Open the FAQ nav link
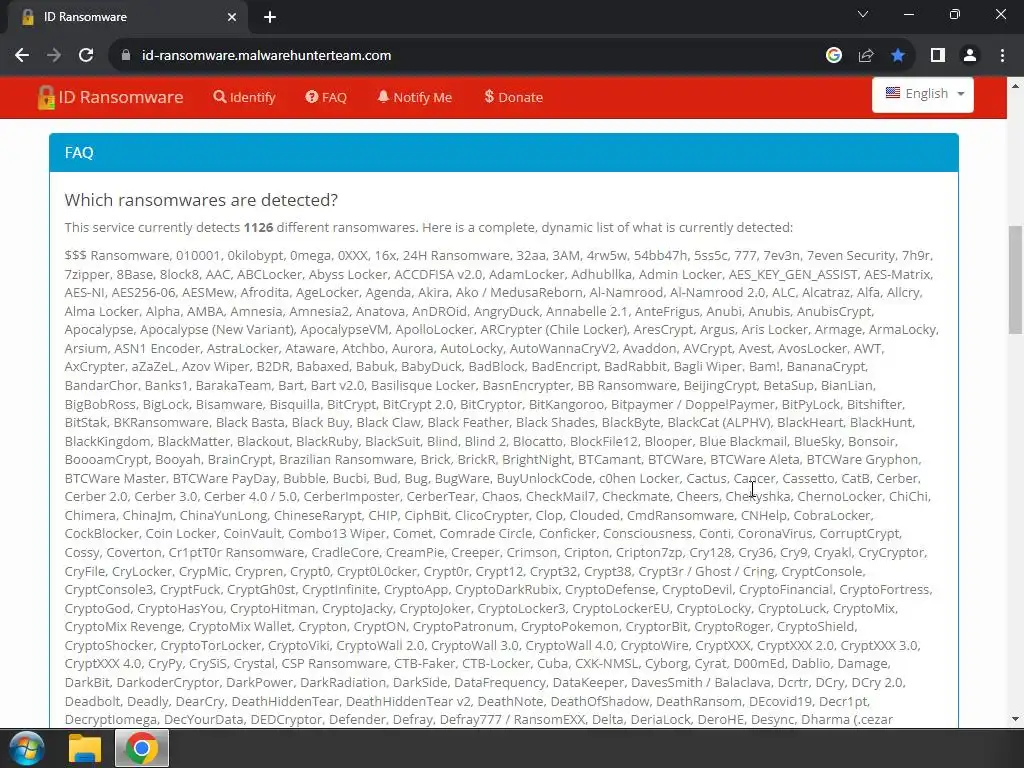 pos(326,97)
